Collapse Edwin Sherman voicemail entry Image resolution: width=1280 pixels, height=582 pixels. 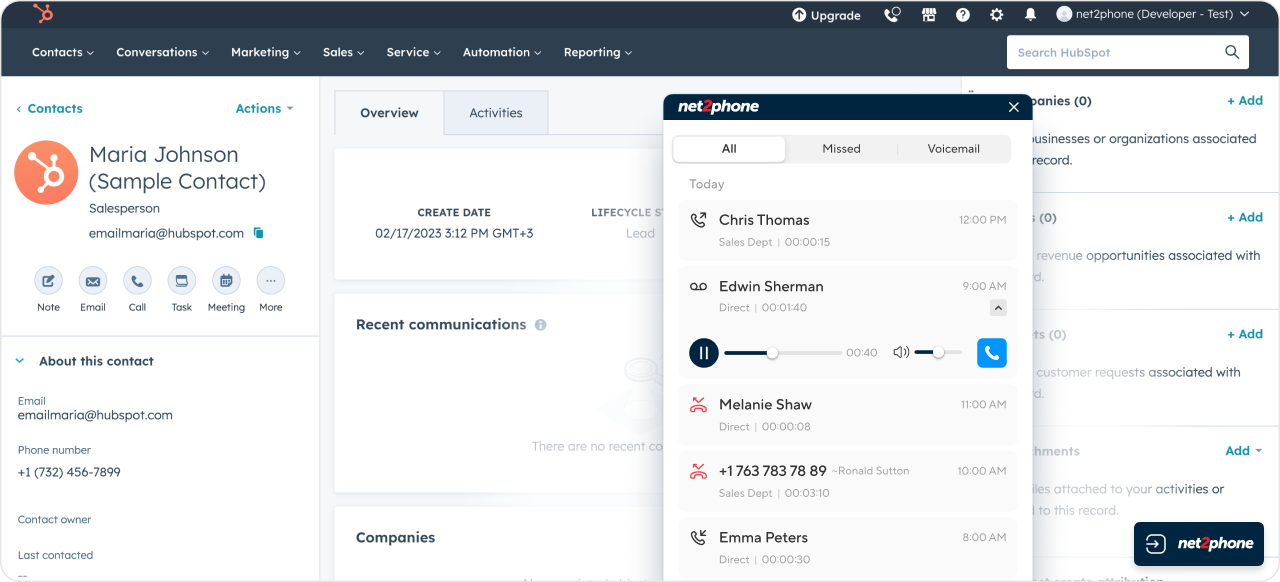(x=998, y=308)
